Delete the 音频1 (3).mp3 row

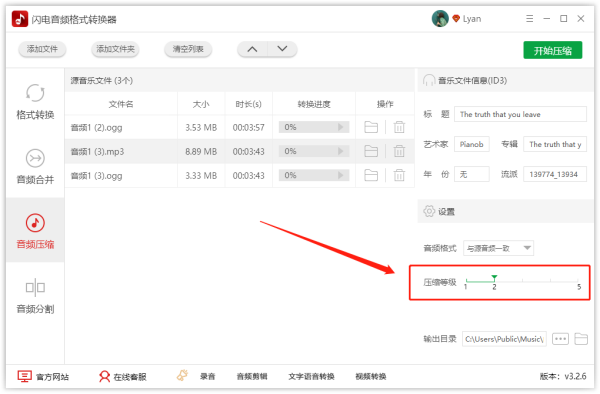pos(399,151)
